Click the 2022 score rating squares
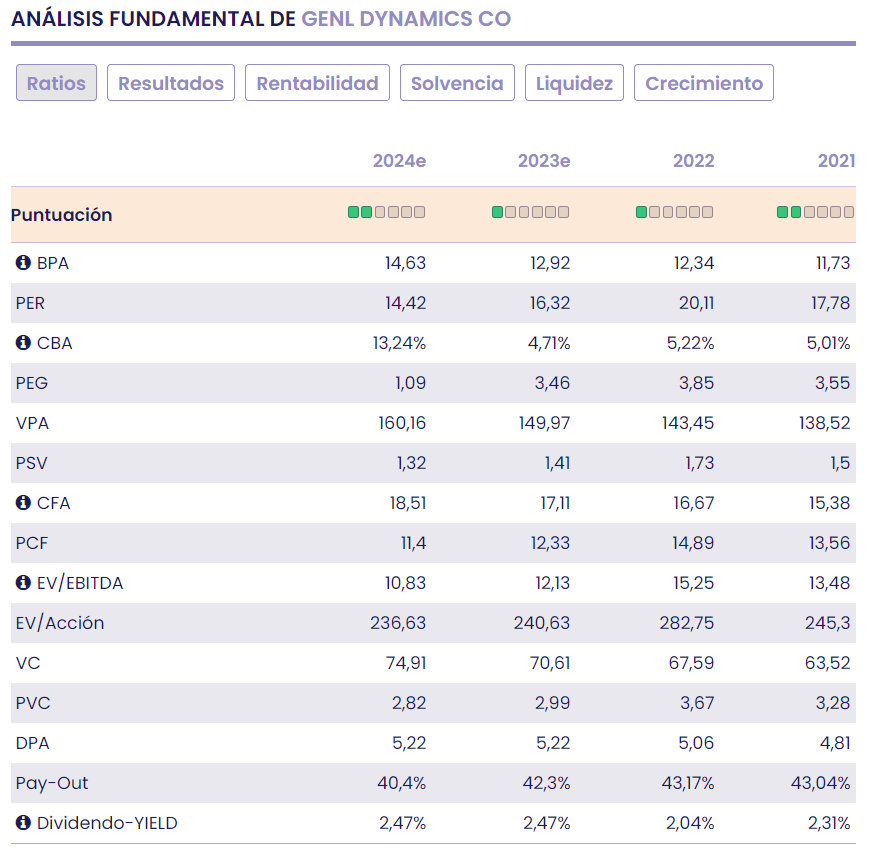This screenshot has width=872, height=859. click(x=674, y=212)
